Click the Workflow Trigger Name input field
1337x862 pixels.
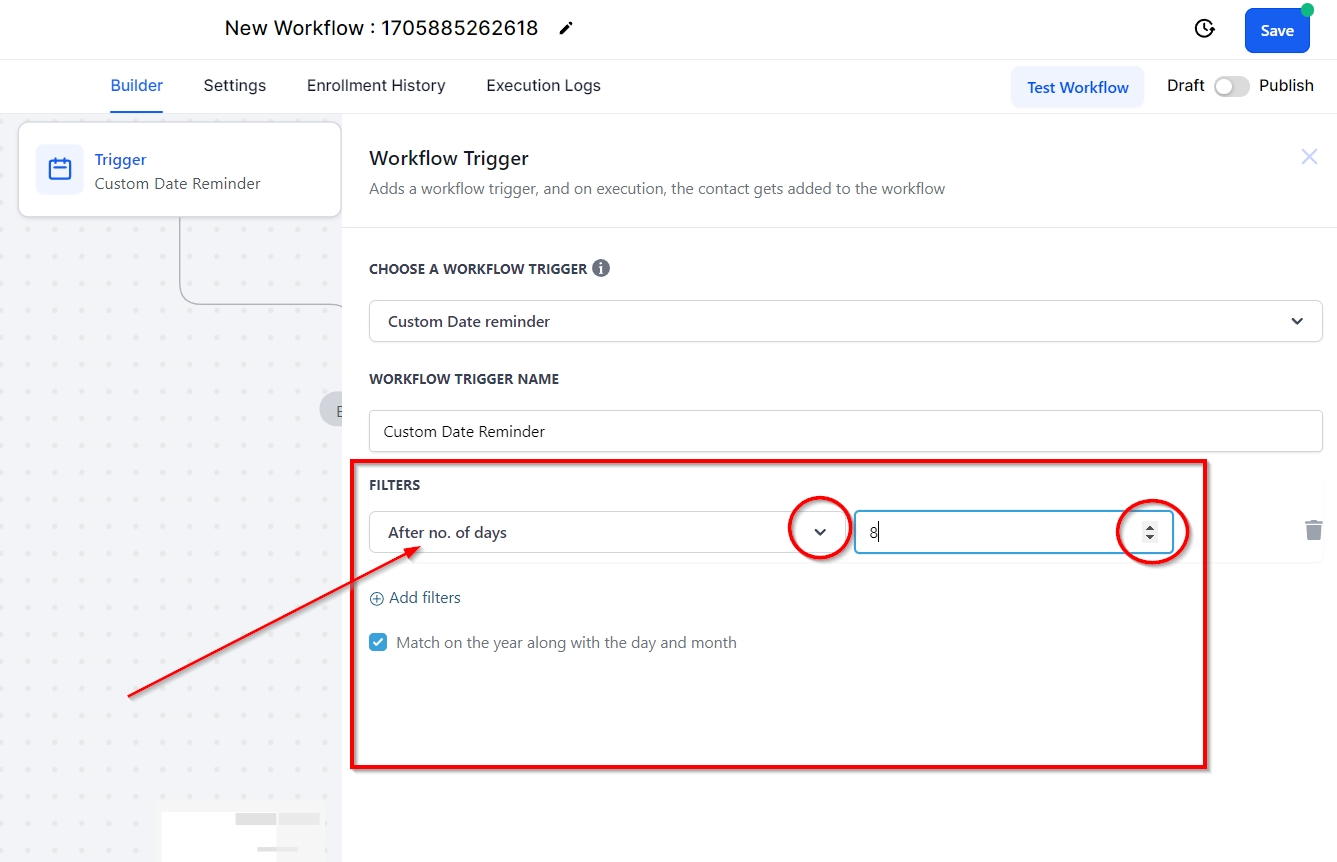point(845,431)
